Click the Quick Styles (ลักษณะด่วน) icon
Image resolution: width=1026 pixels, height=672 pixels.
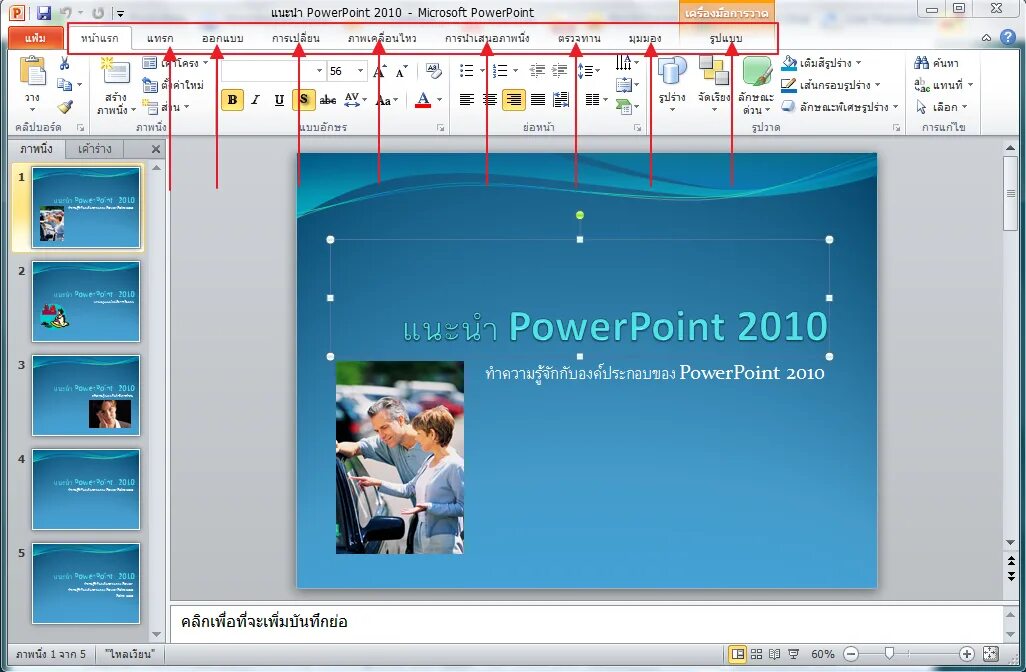[756, 71]
